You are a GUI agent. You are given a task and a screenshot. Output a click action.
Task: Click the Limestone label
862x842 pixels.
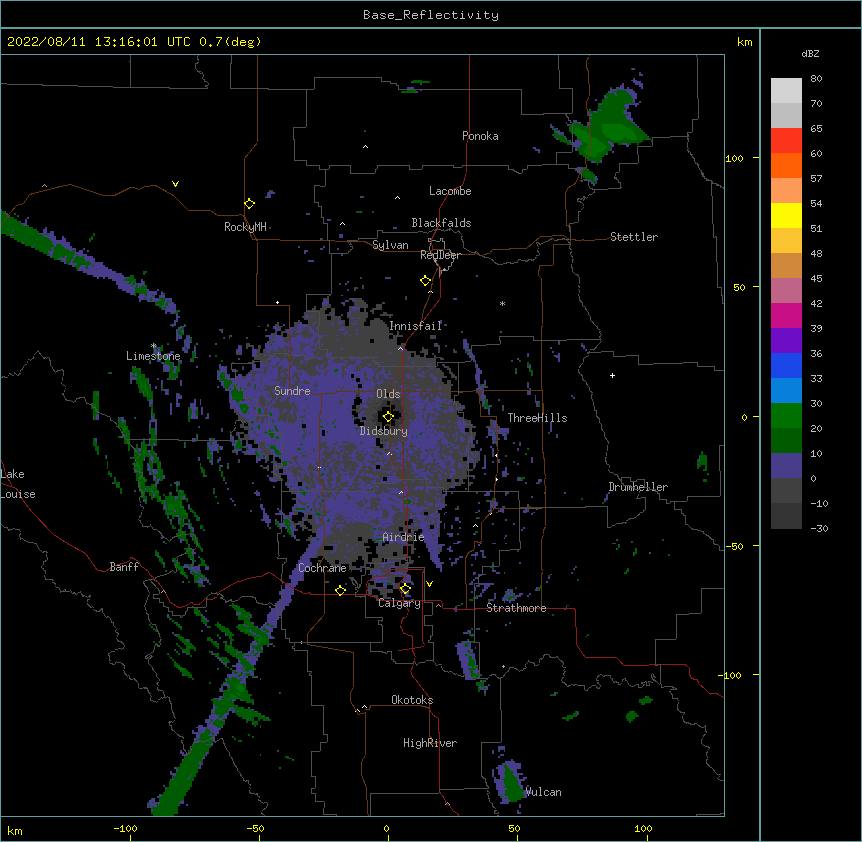point(153,356)
